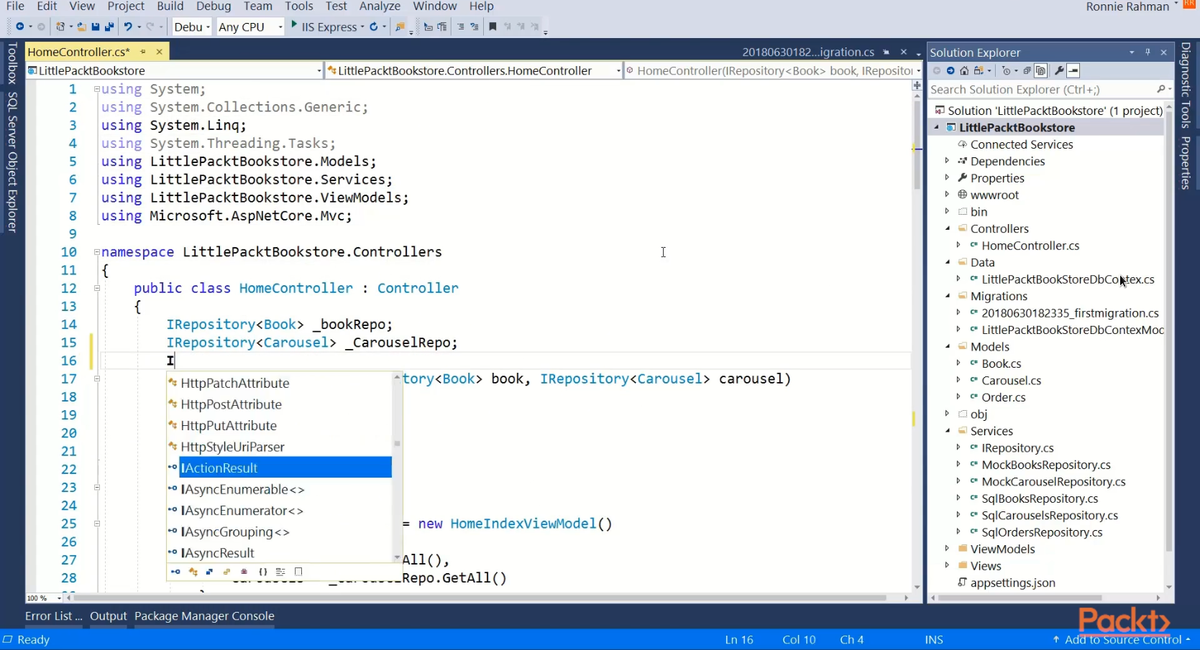Open SqlBooksRepository.cs in Solution Explorer
Viewport: 1200px width, 650px height.
1040,498
